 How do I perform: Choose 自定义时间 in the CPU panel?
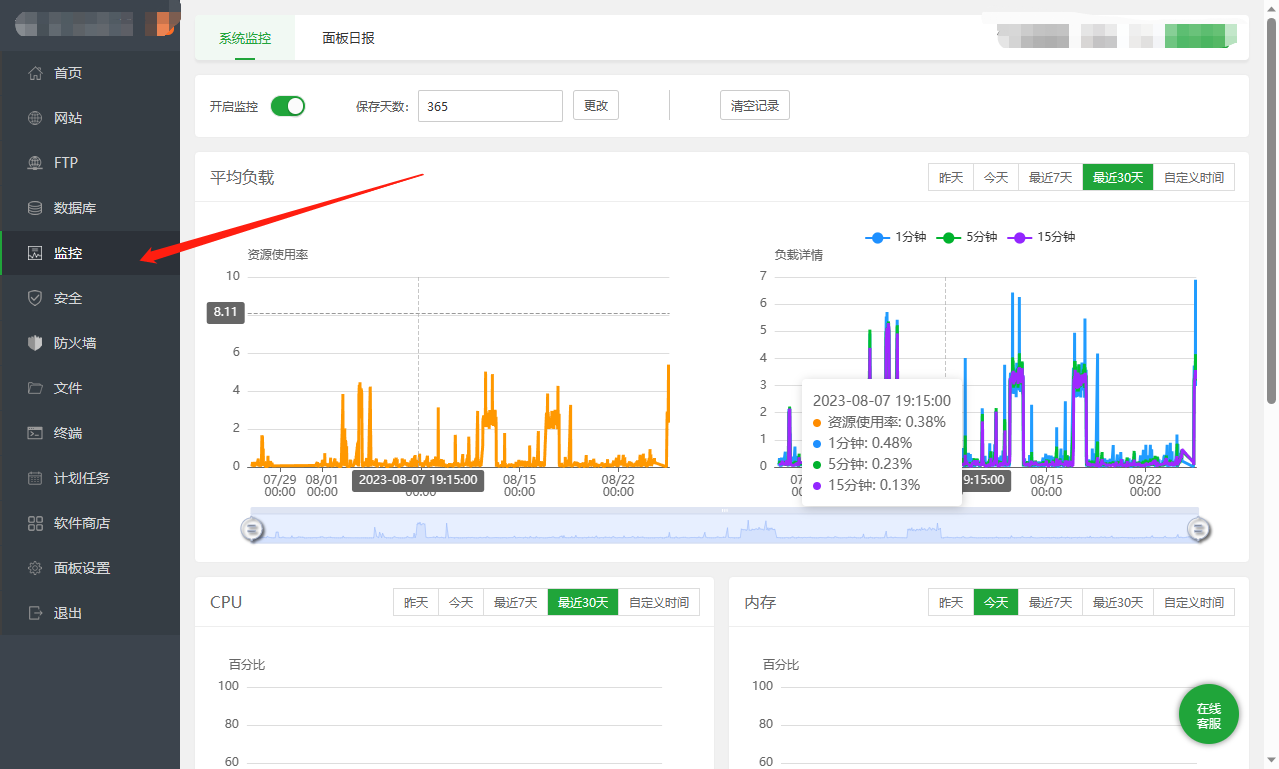click(x=659, y=602)
